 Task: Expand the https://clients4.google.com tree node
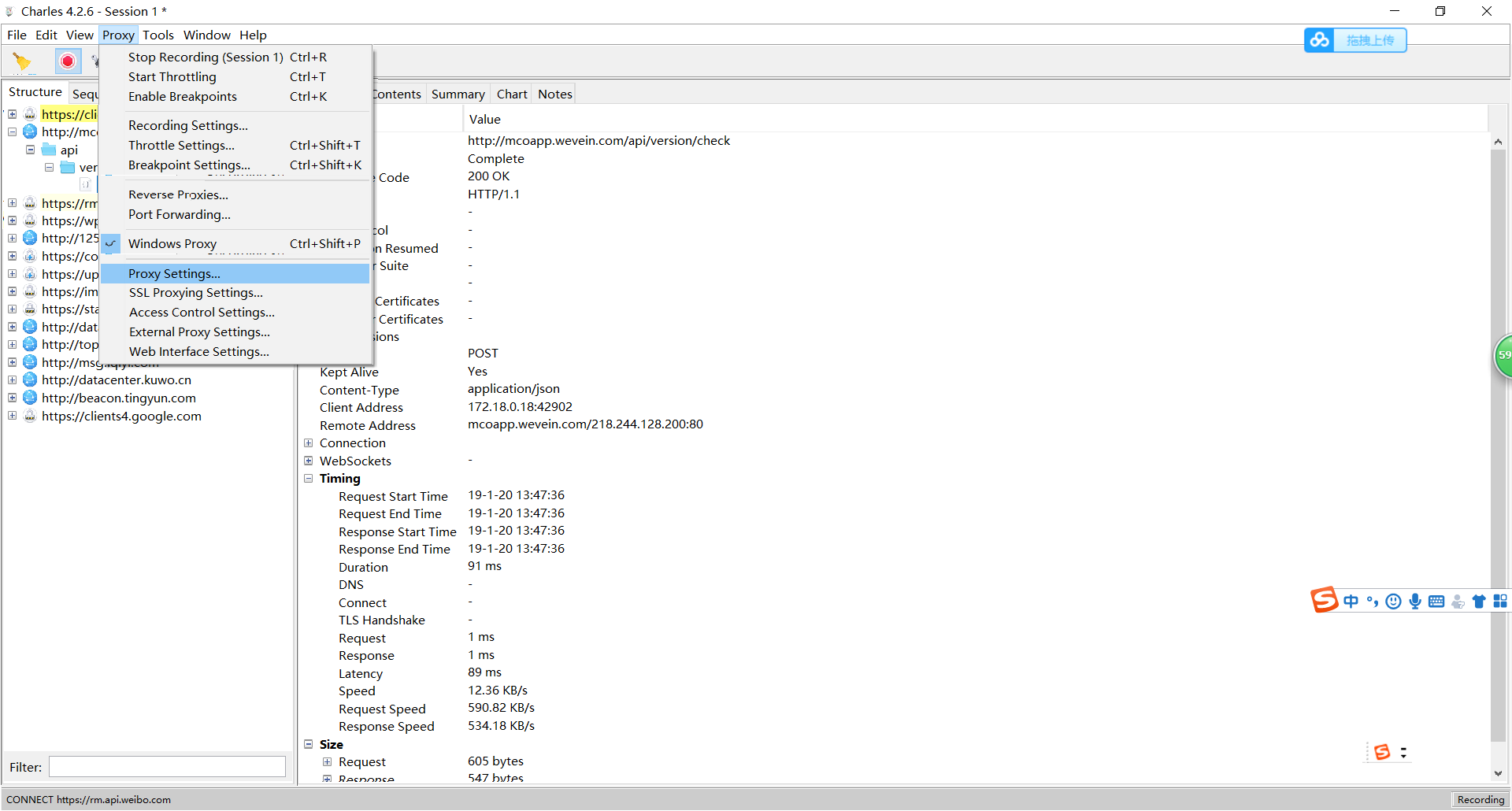[x=13, y=416]
